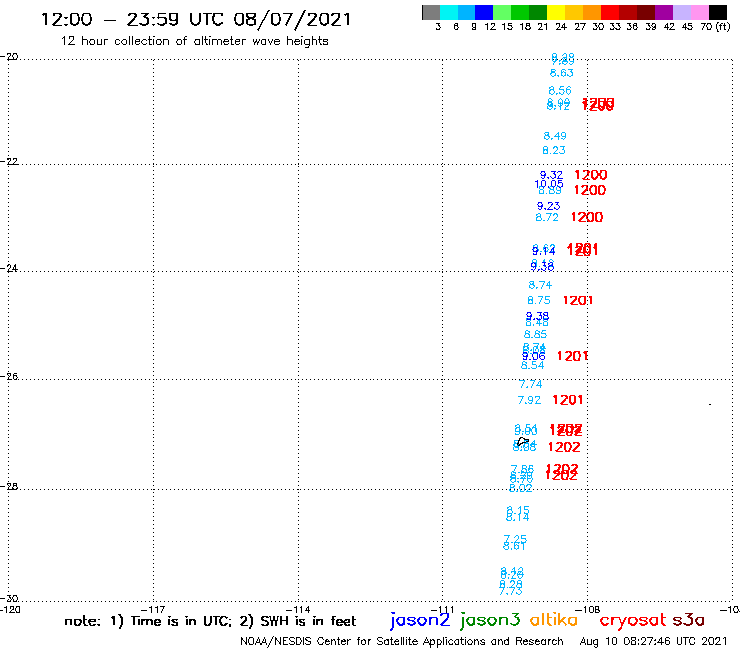Click the 'jason2' satellite legend label

click(420, 620)
